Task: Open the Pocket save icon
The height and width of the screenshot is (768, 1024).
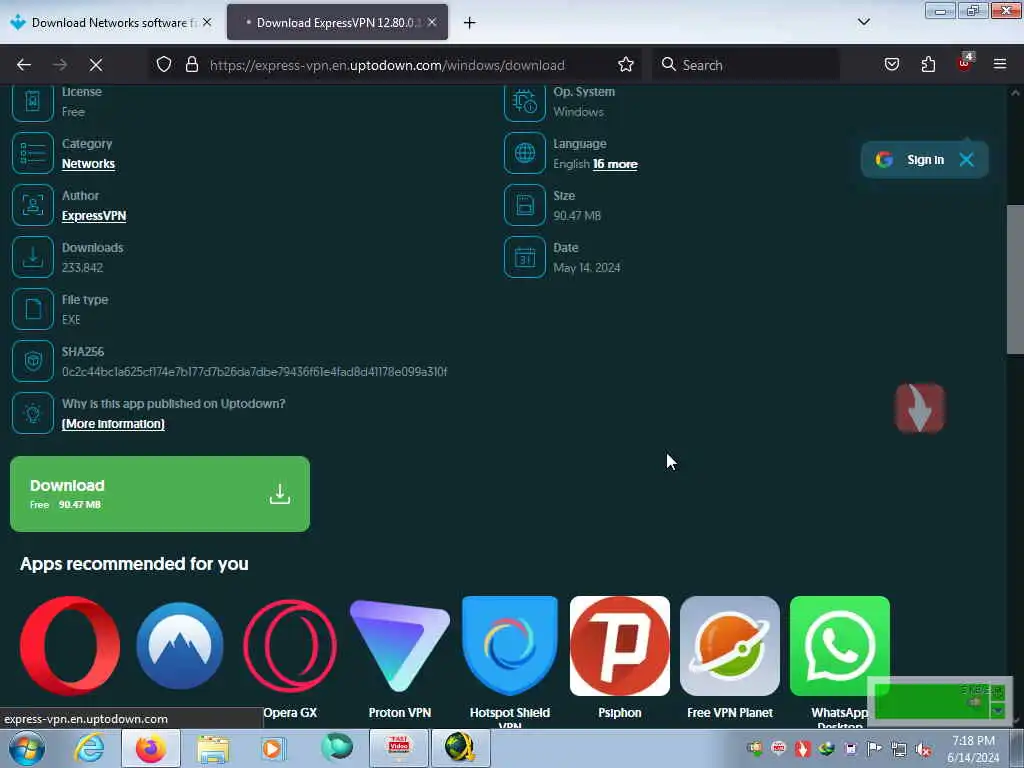Action: click(x=891, y=65)
